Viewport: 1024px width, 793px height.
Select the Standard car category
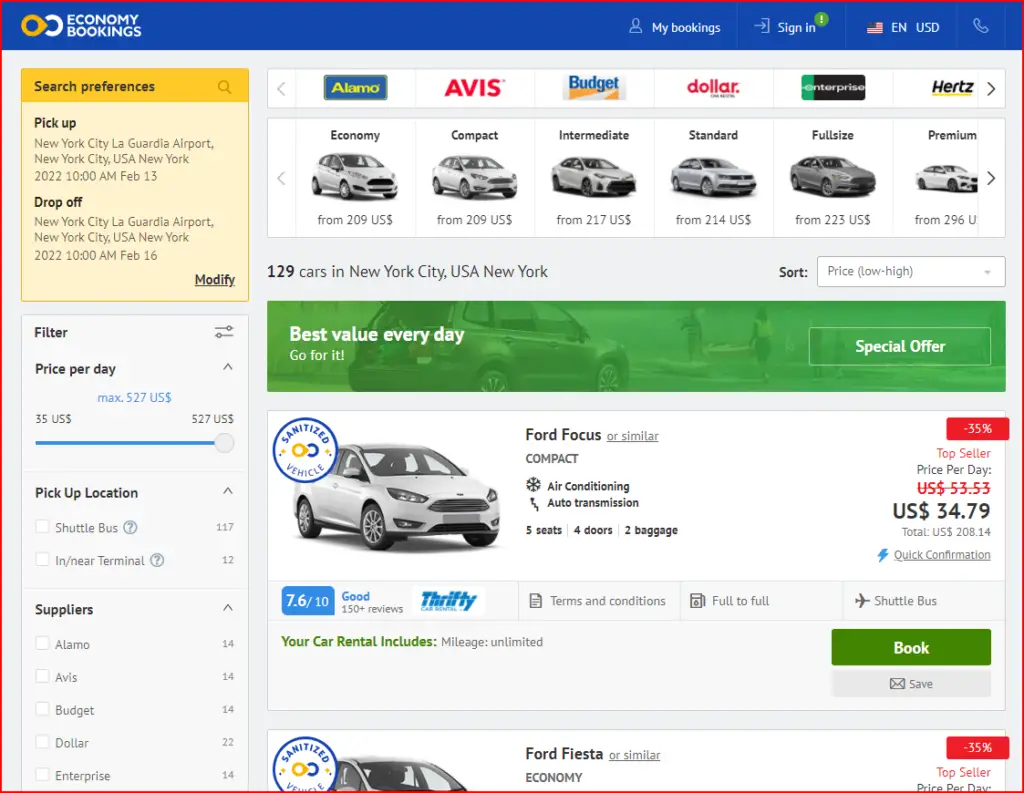click(713, 178)
